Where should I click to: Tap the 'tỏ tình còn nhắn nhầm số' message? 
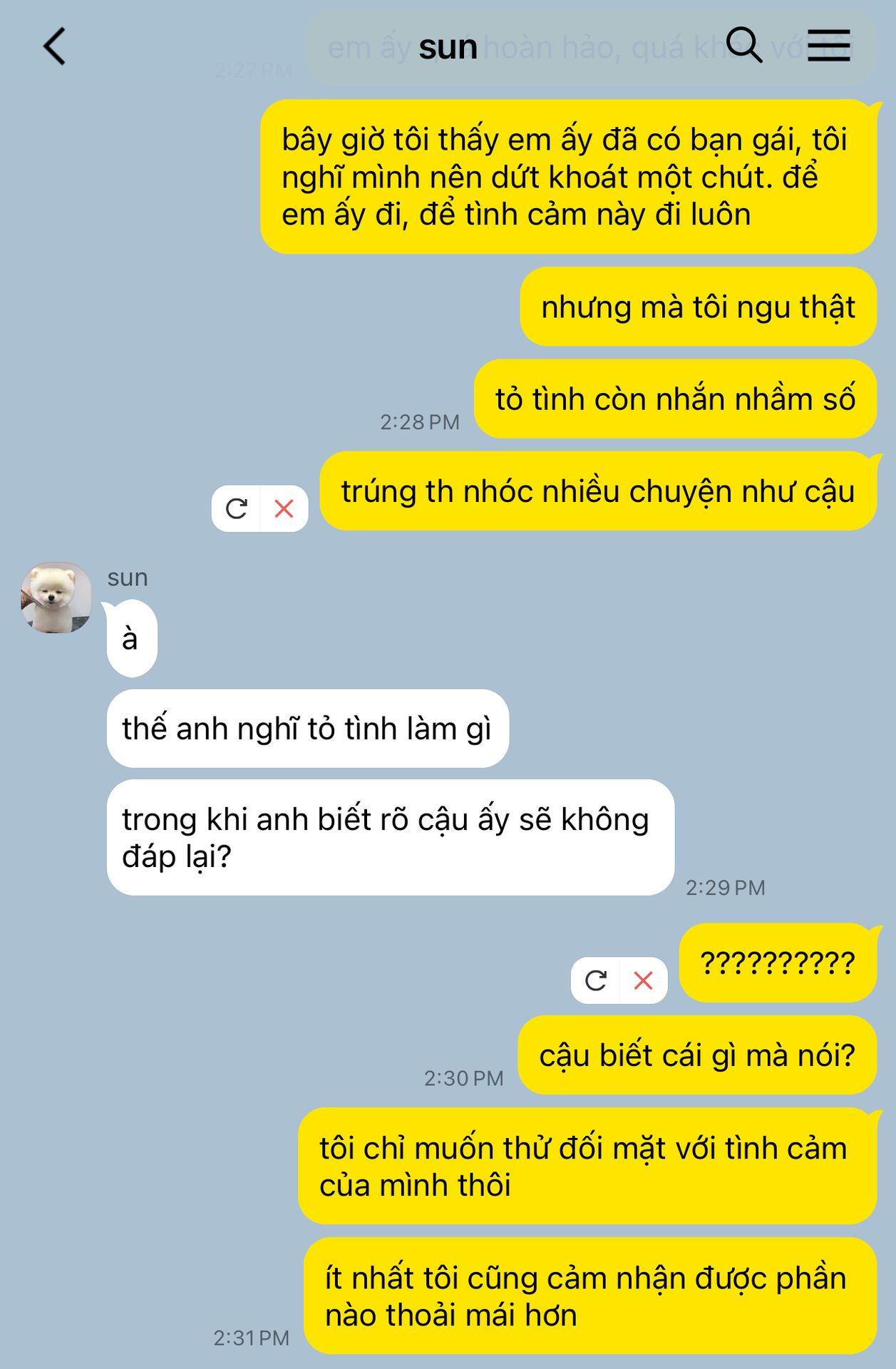pos(676,399)
